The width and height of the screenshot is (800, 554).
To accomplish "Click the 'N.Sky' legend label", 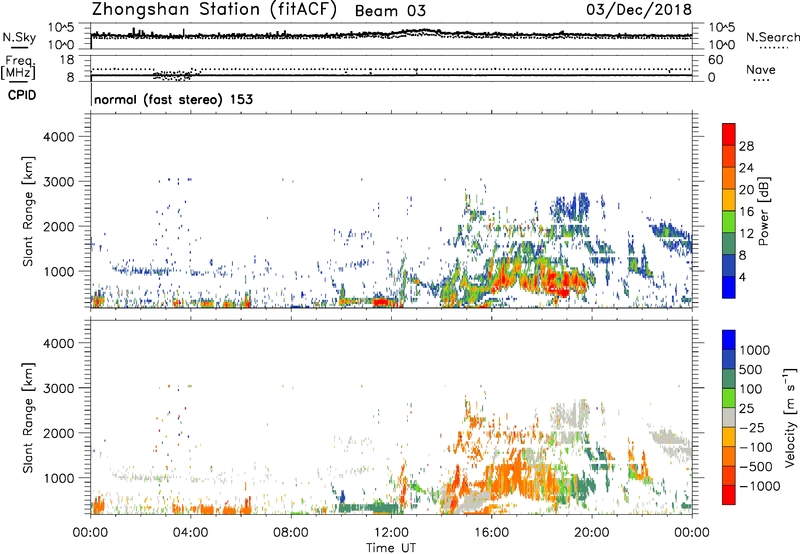I will [19, 38].
